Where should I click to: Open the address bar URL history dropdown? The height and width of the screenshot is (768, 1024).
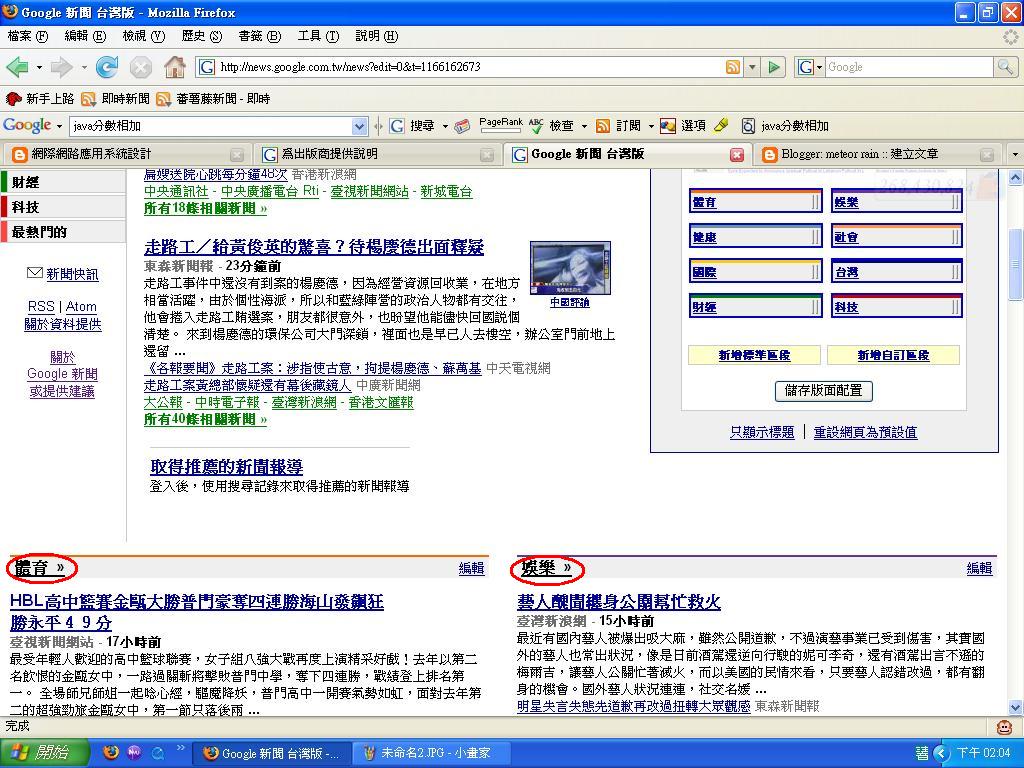click(x=752, y=67)
